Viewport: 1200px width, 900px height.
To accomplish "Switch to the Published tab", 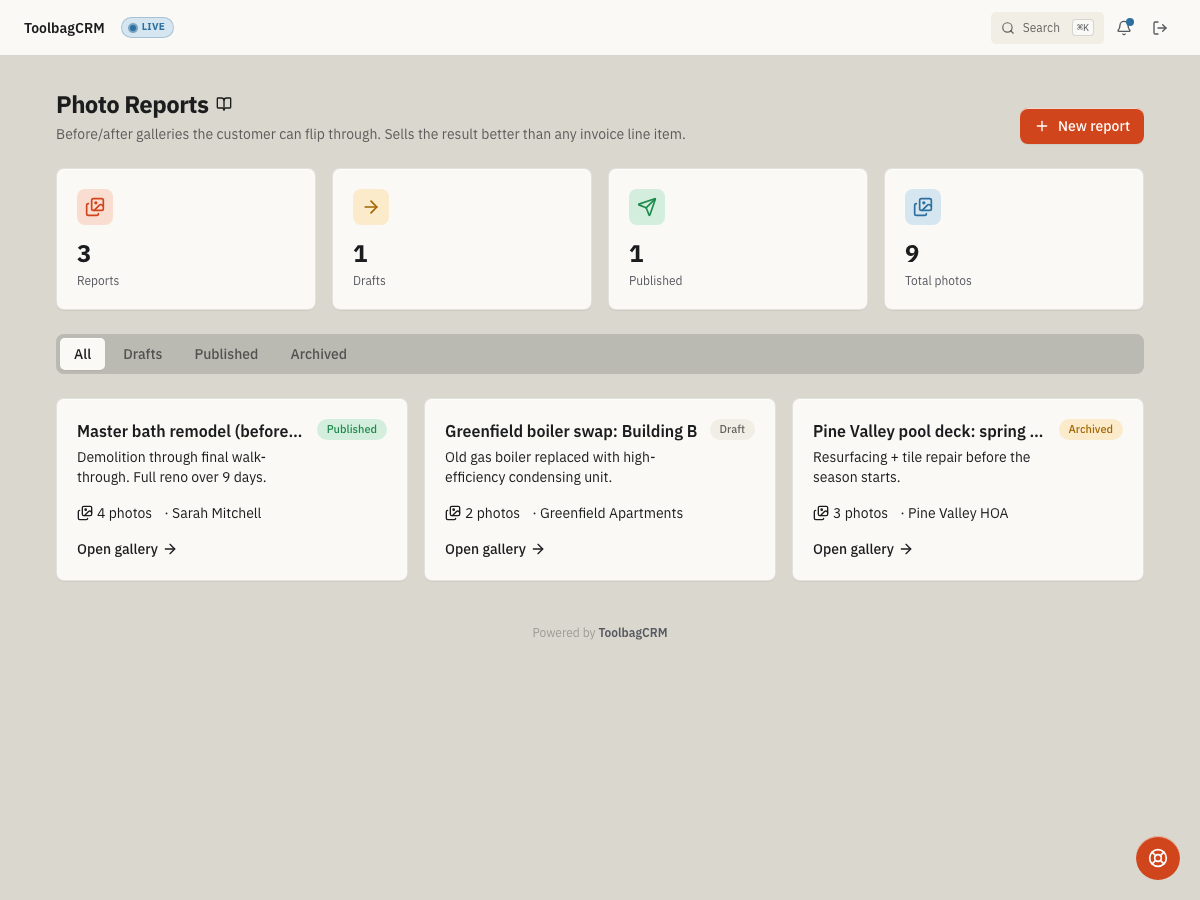I will click(x=226, y=354).
